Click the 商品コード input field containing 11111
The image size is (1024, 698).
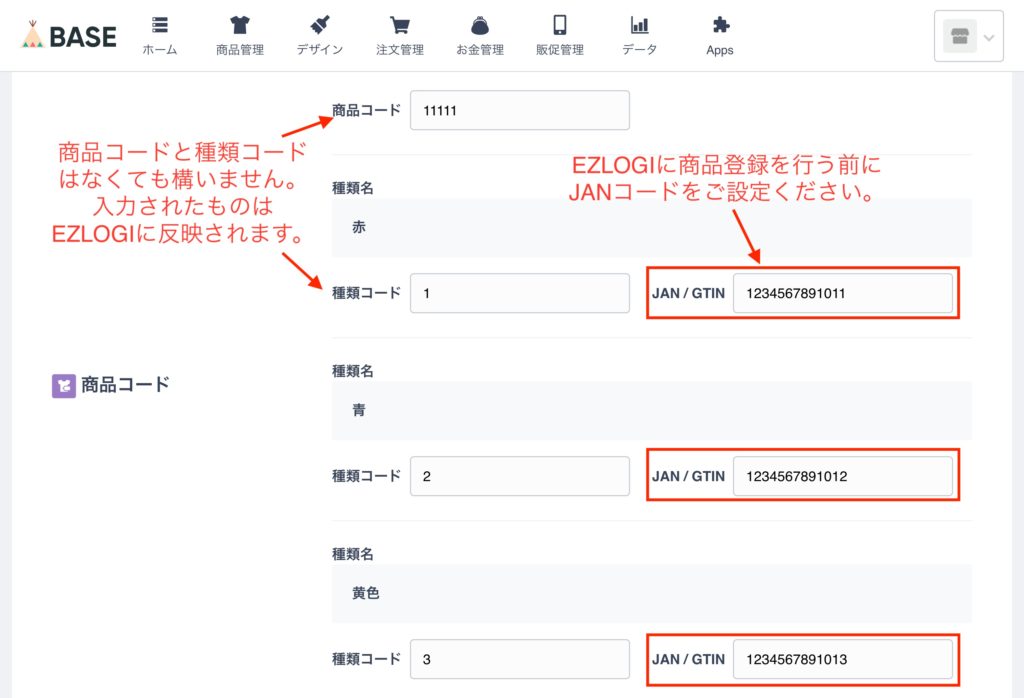click(x=520, y=110)
